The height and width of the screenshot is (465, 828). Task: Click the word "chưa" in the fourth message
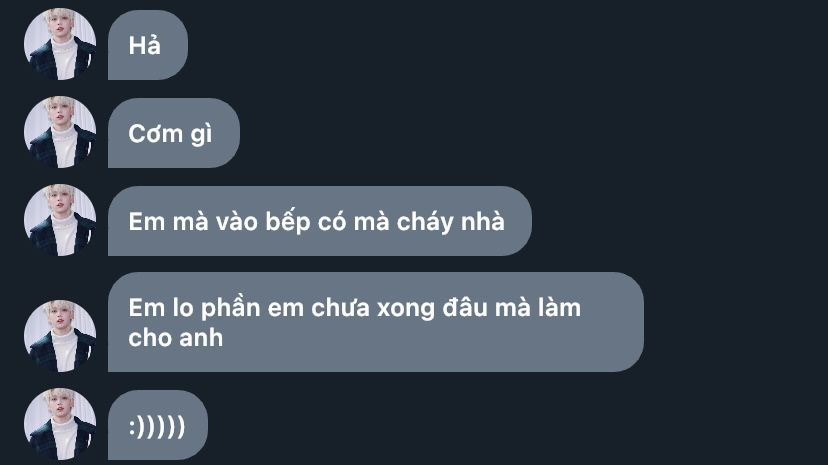(340, 308)
